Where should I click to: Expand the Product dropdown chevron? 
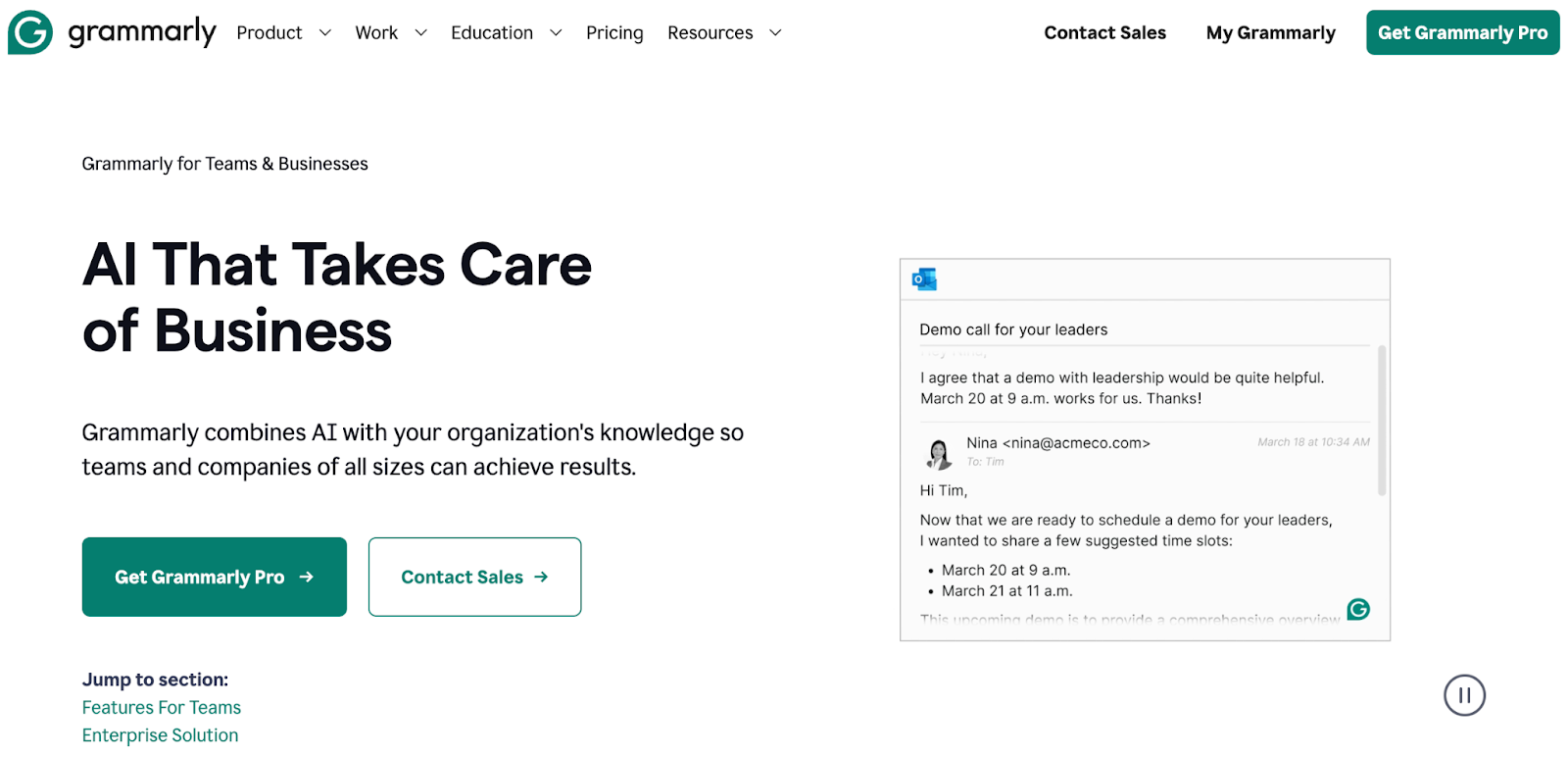click(325, 32)
